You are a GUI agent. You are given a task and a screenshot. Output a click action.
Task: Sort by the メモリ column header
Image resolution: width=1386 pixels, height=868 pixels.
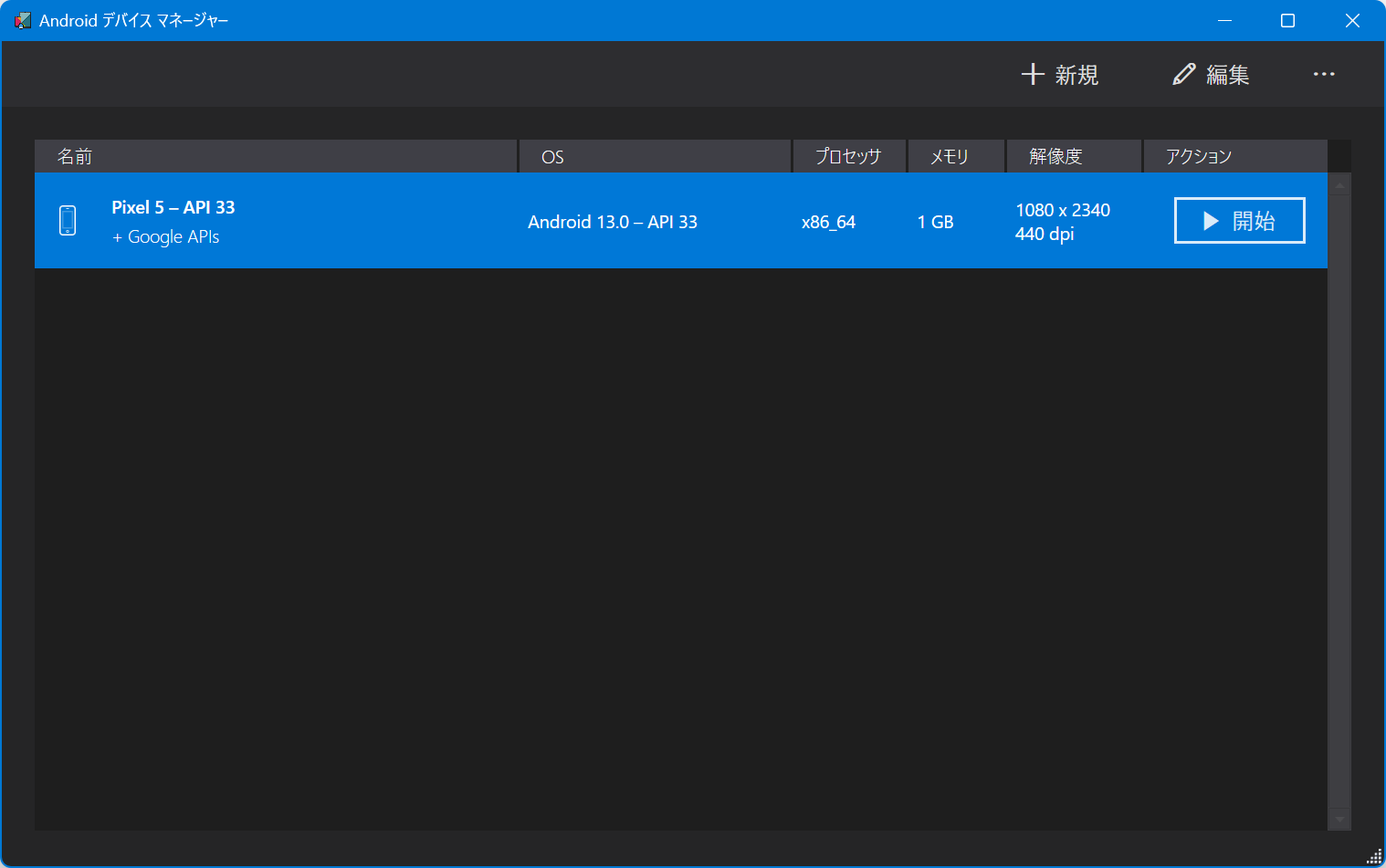click(x=956, y=156)
